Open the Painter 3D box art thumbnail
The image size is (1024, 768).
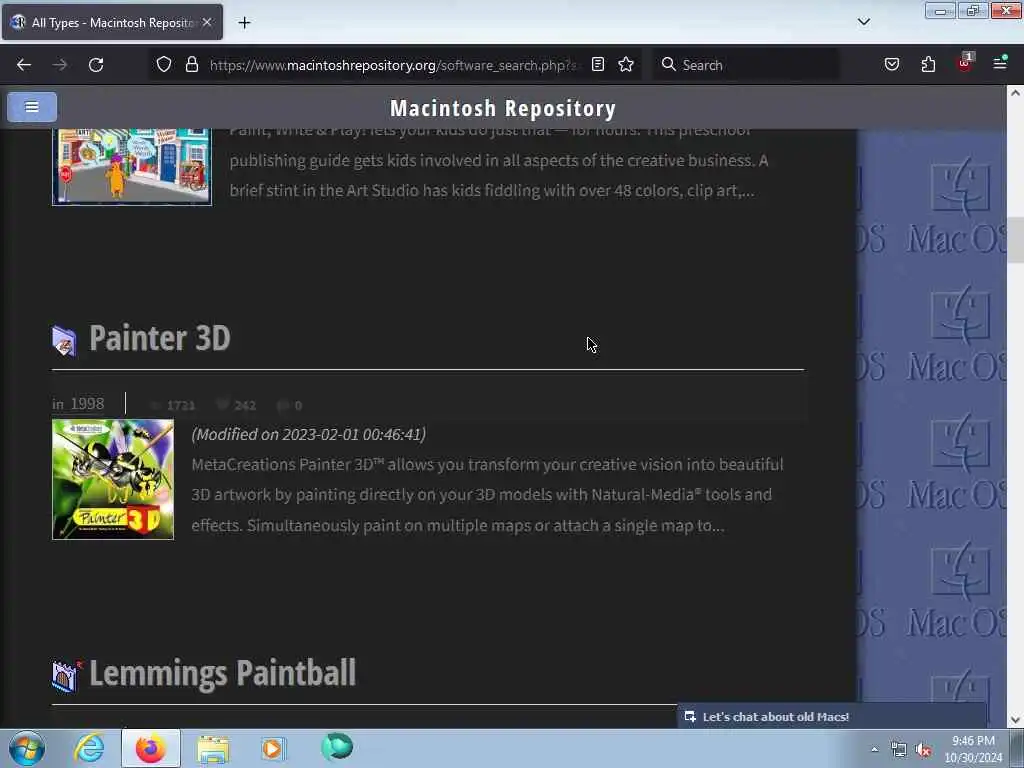click(x=113, y=479)
